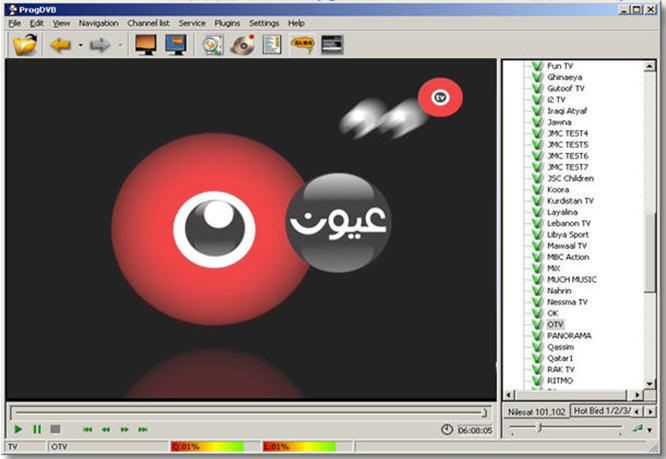Select Lebanon TV channel
The image size is (666, 459).
[568, 223]
